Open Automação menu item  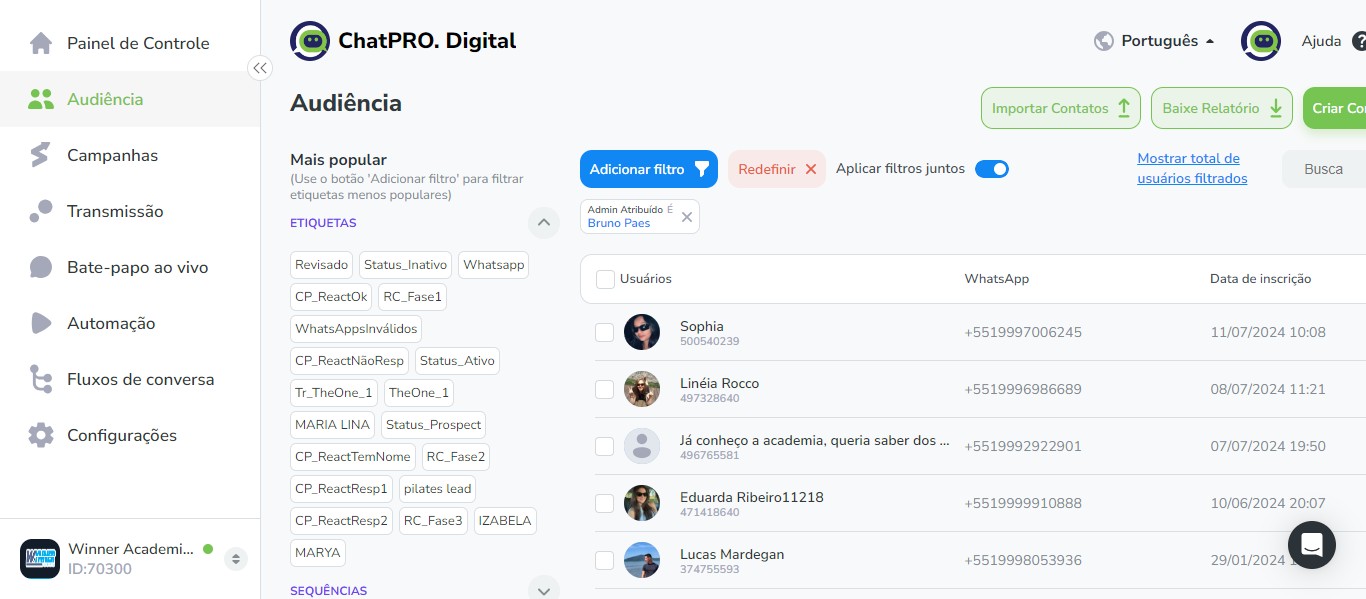click(130, 323)
